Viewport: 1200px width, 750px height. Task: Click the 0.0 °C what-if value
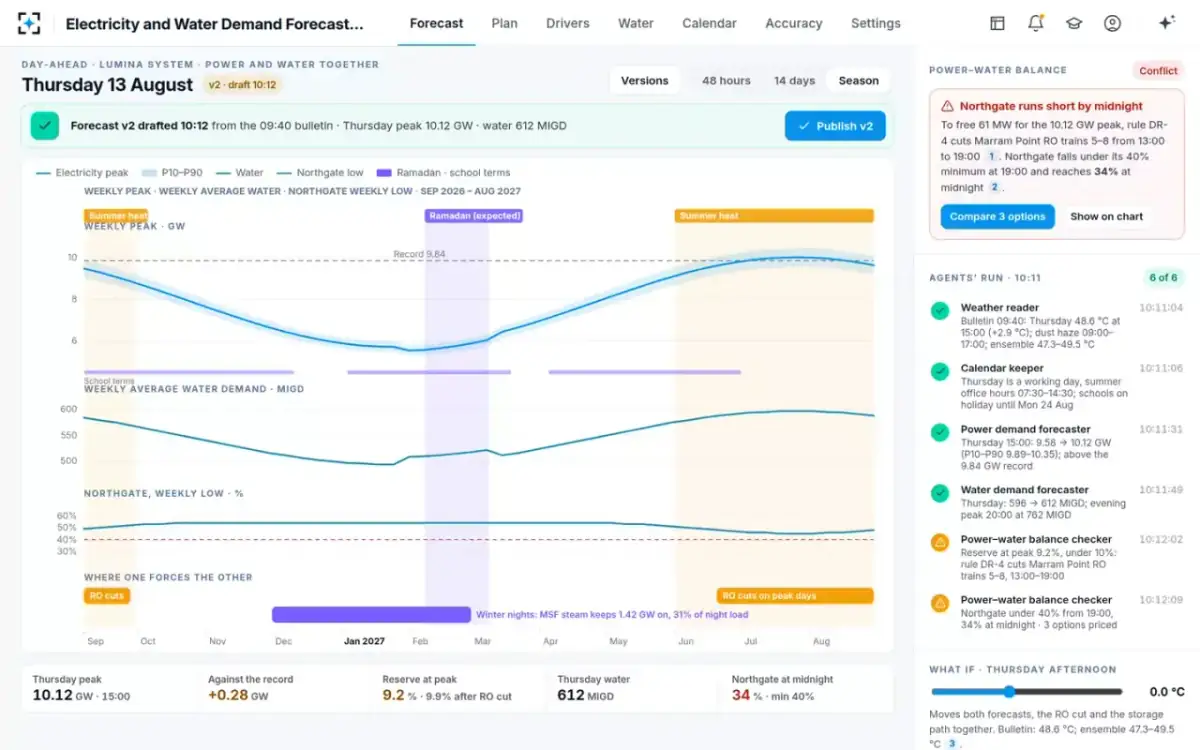click(x=1166, y=692)
